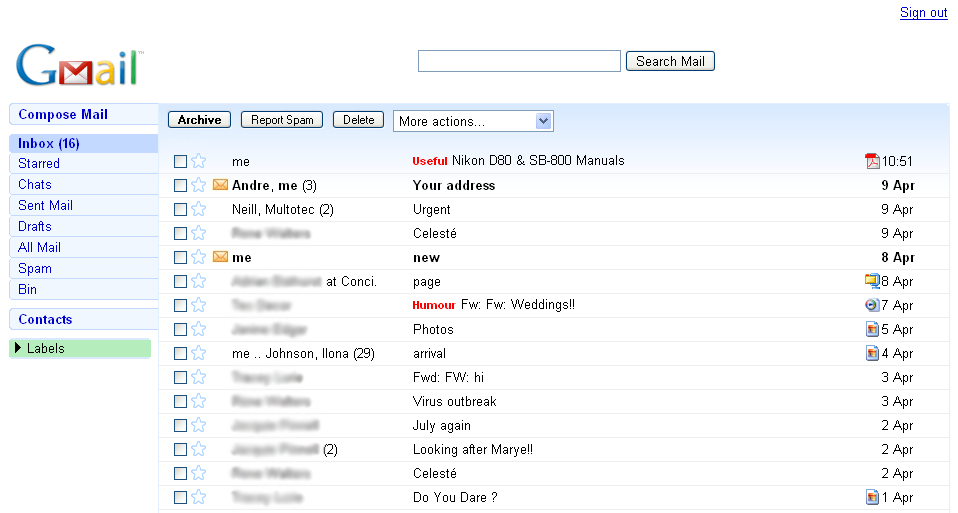Viewport: 958px width, 513px height.
Task: Star the 'new' email from me
Action: (x=199, y=257)
